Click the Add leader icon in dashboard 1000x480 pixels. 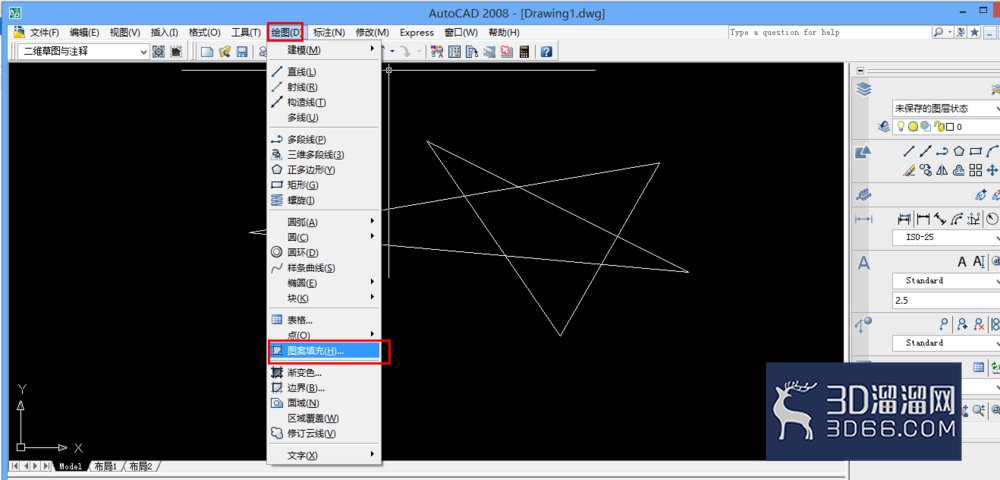click(962, 323)
